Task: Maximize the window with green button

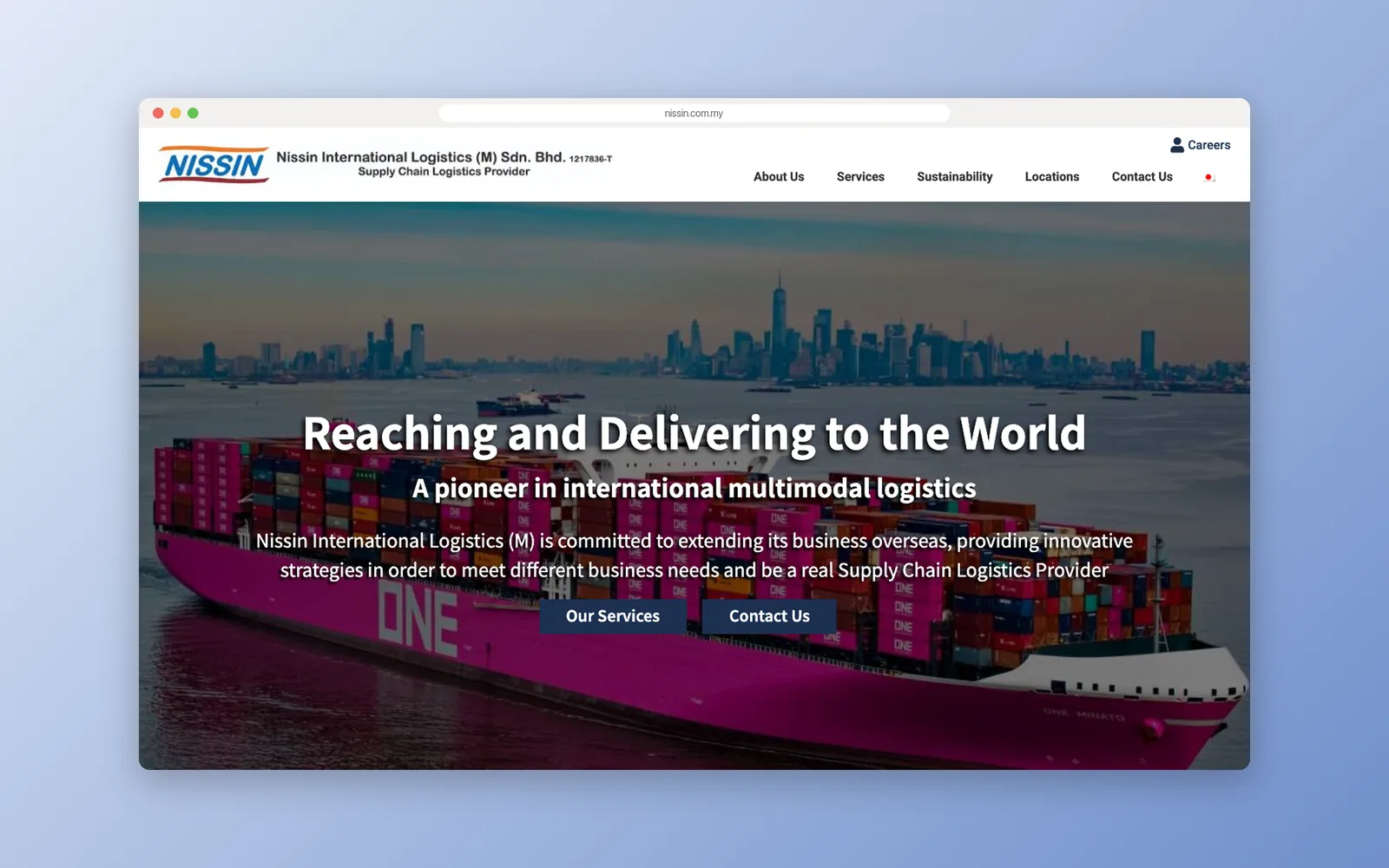Action: point(193,113)
